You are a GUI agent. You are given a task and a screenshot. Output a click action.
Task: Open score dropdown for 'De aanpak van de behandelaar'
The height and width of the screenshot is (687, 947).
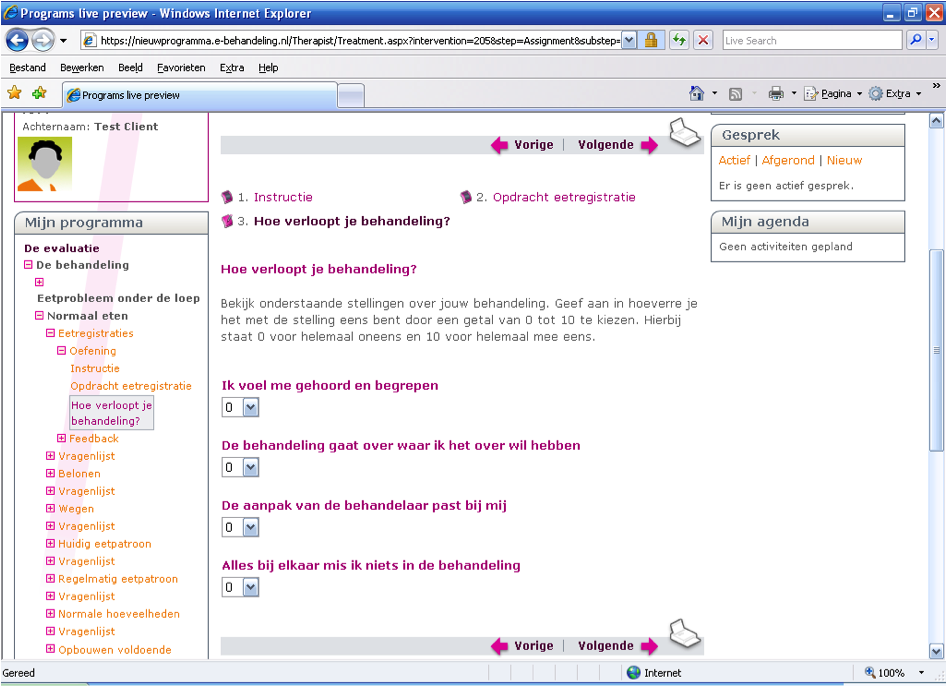pos(250,527)
